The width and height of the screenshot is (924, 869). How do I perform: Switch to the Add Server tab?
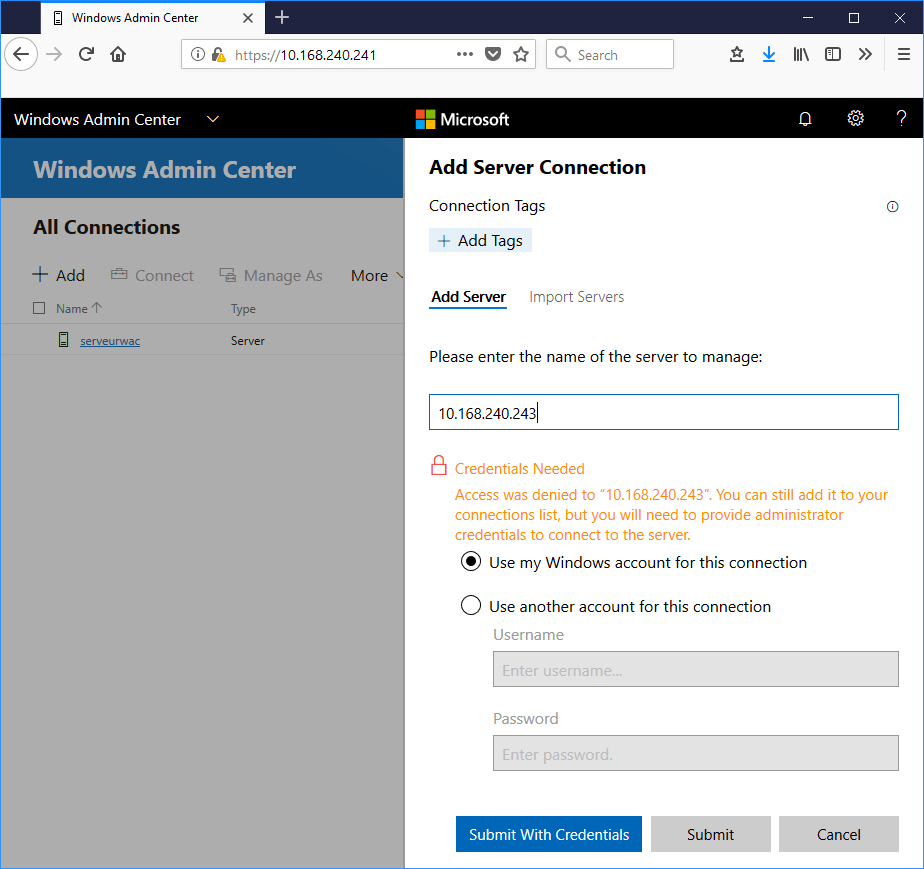coord(468,297)
